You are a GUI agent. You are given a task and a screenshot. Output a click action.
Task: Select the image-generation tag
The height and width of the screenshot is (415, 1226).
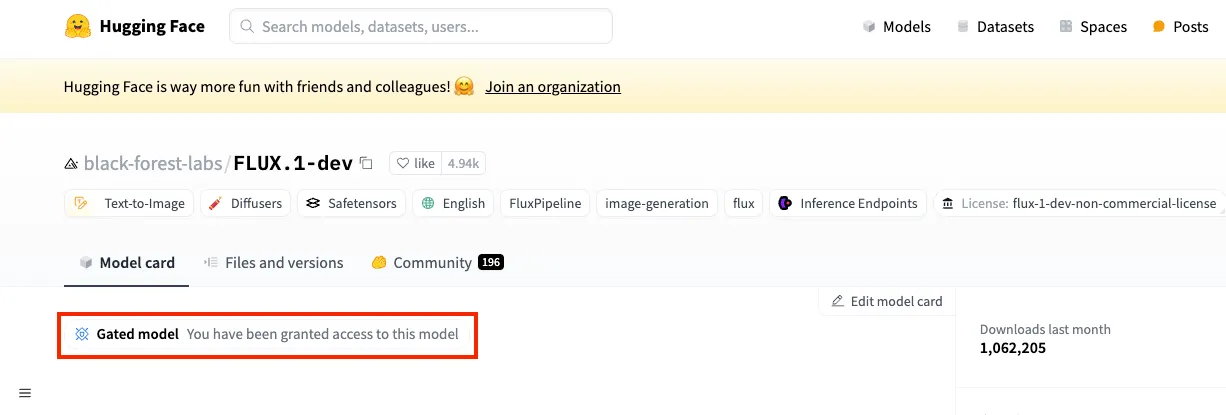(x=657, y=203)
